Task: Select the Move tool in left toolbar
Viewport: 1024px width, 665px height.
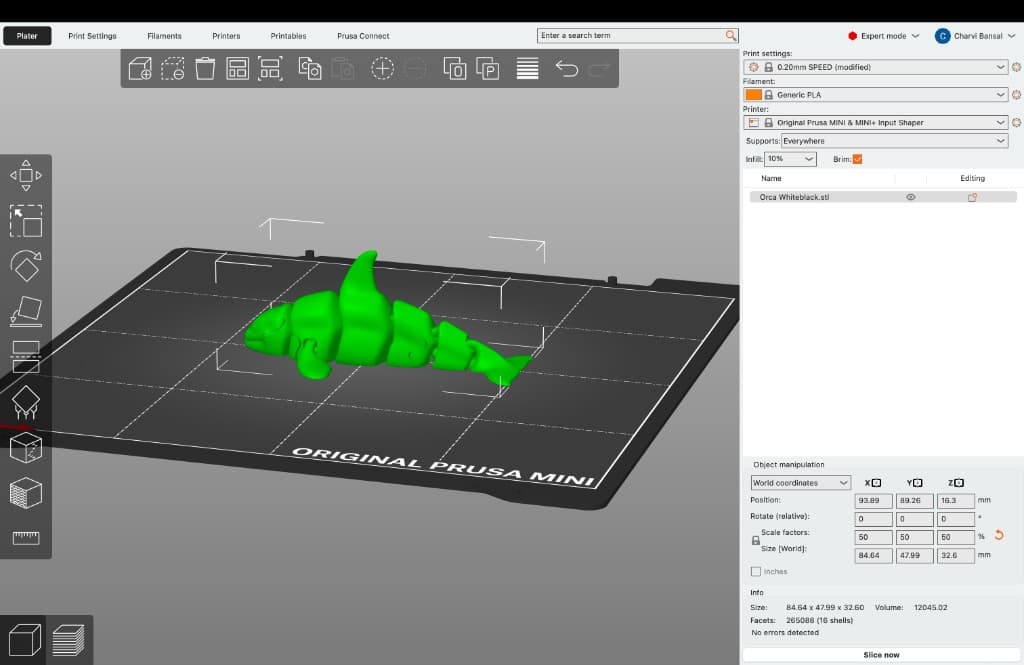Action: [26, 175]
